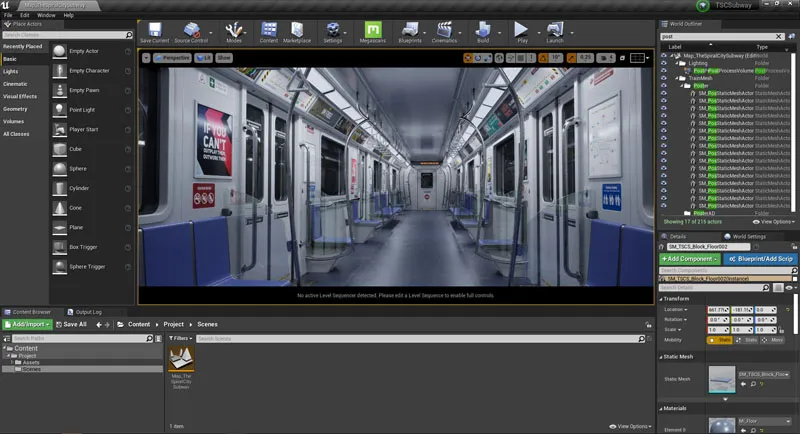Toggle visibility eye for Lighting folder
Screen dimensions: 800x434
(x=663, y=63)
